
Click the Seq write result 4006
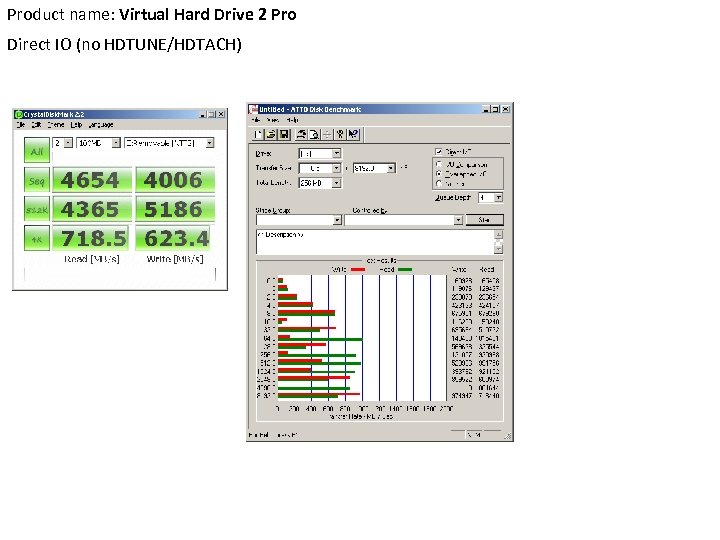coord(174,180)
